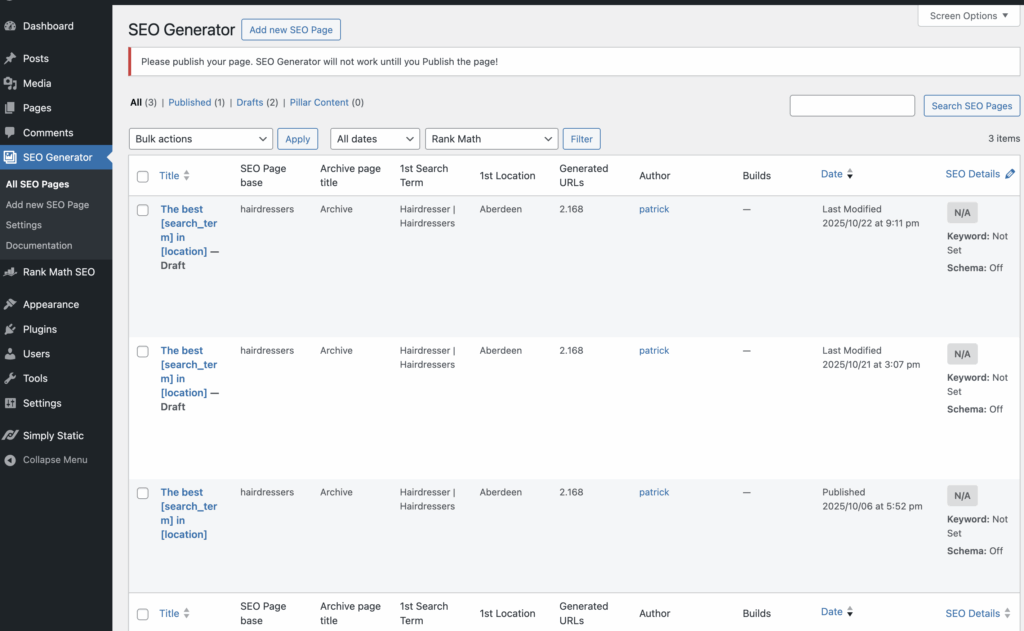Toggle the select-all checkbox in table header
The image size is (1024, 631).
point(143,176)
